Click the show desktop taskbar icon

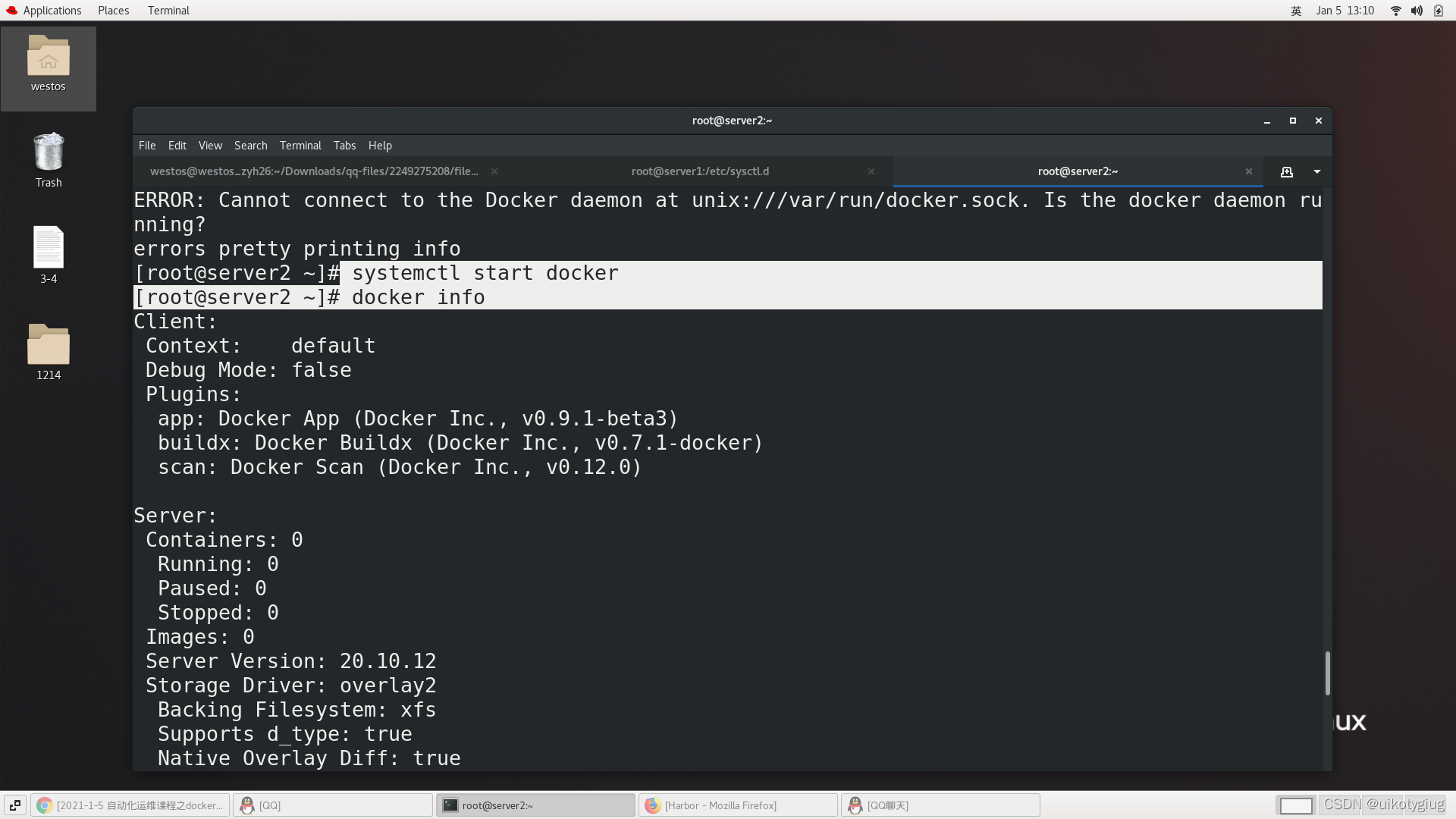[x=15, y=805]
